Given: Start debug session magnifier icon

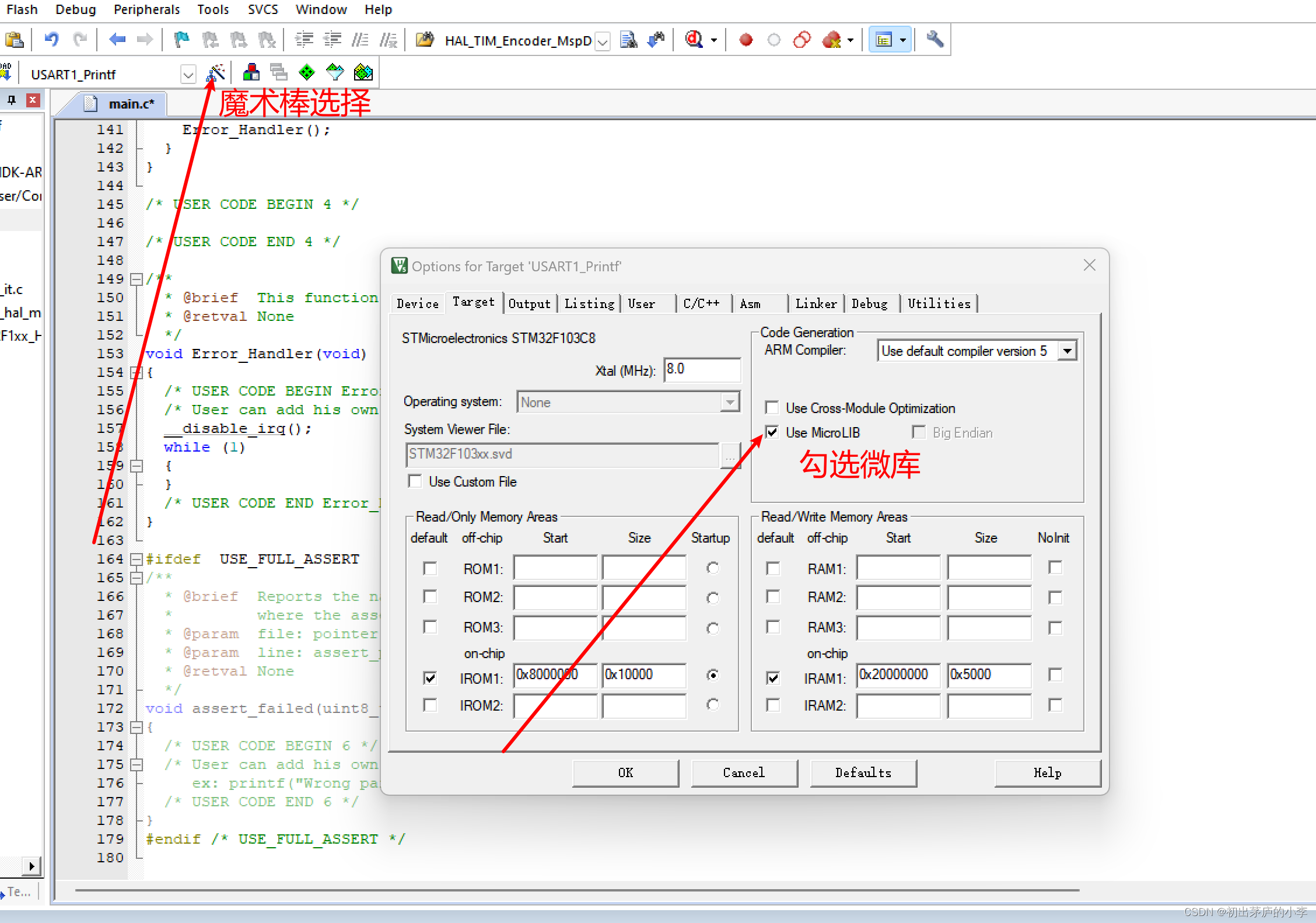Looking at the screenshot, I should click(694, 40).
